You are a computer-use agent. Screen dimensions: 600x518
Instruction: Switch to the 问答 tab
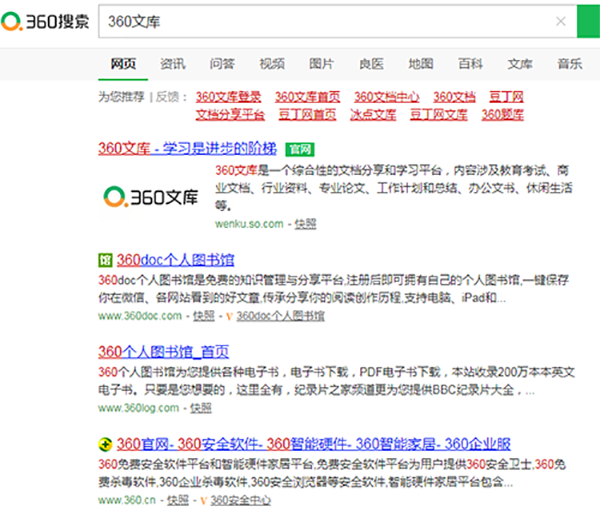222,63
